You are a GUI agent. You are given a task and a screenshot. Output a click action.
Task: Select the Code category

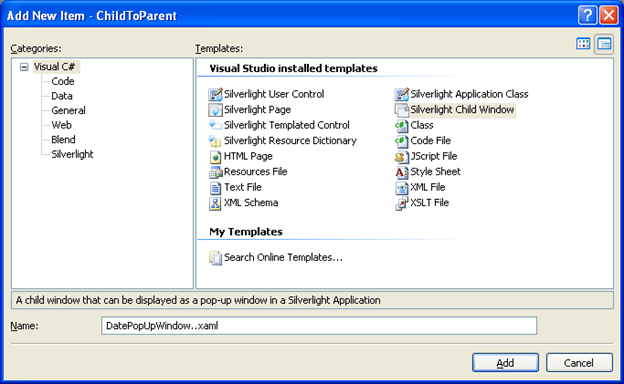coord(63,81)
